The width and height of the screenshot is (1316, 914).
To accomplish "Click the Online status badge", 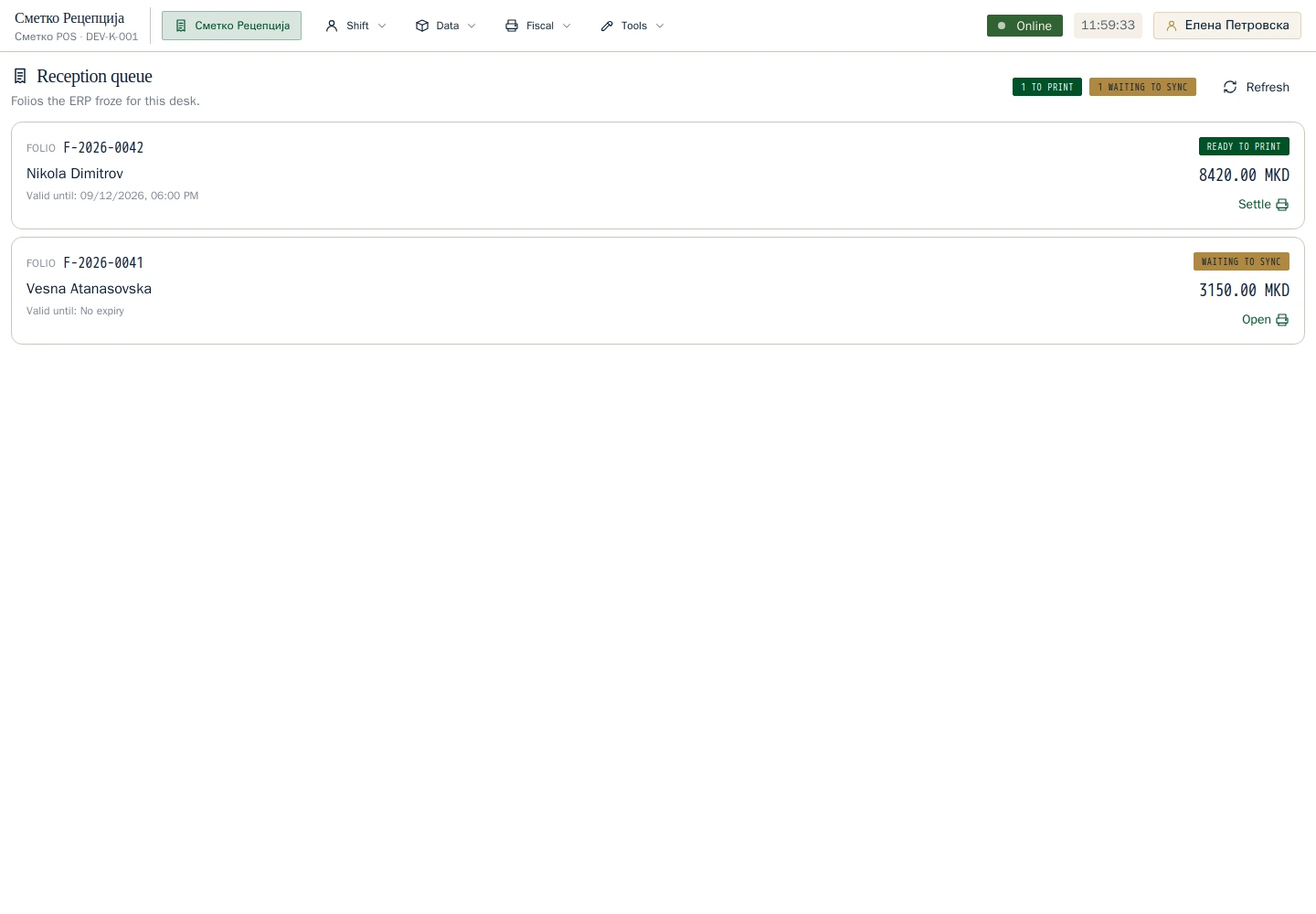I will (x=1024, y=26).
